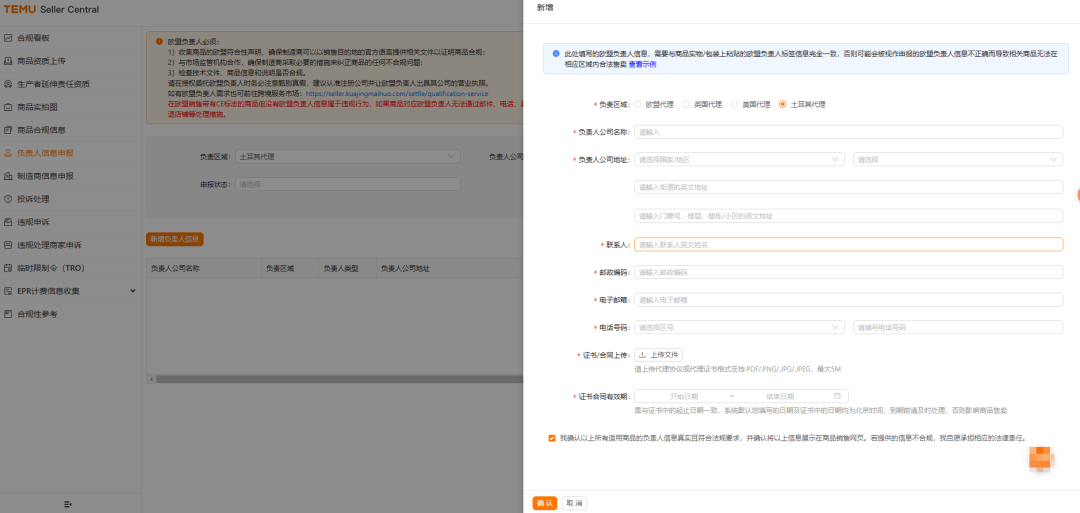This screenshot has width=1080, height=513.
Task: Click the 负责人公司名称 input field
Action: click(848, 131)
